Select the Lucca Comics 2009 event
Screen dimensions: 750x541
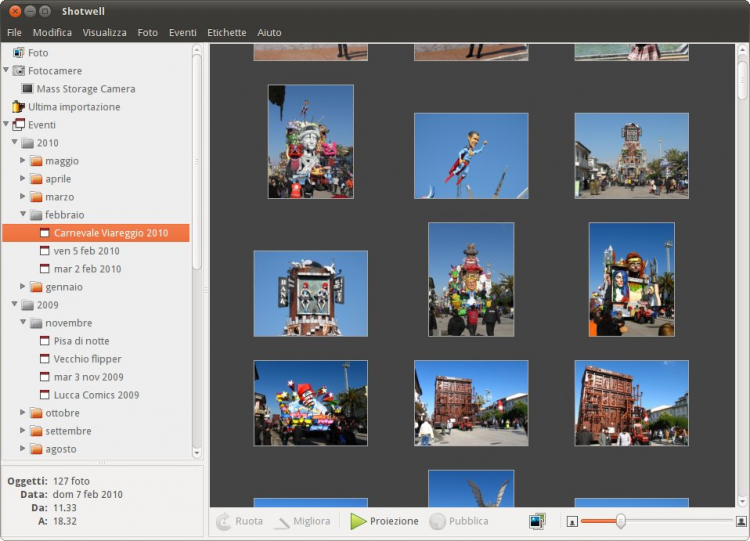pos(96,395)
